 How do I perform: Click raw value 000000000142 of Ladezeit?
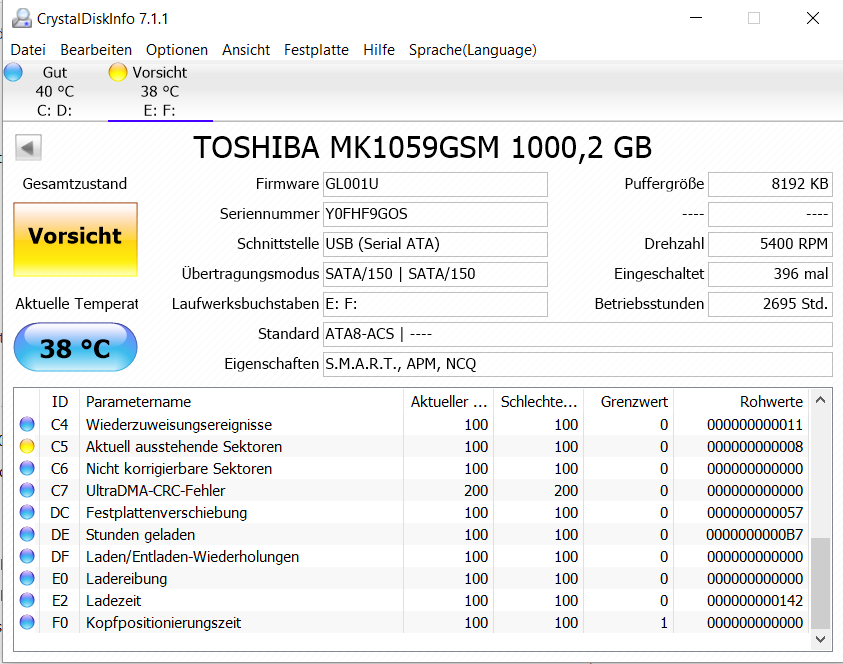pyautogui.click(x=755, y=601)
